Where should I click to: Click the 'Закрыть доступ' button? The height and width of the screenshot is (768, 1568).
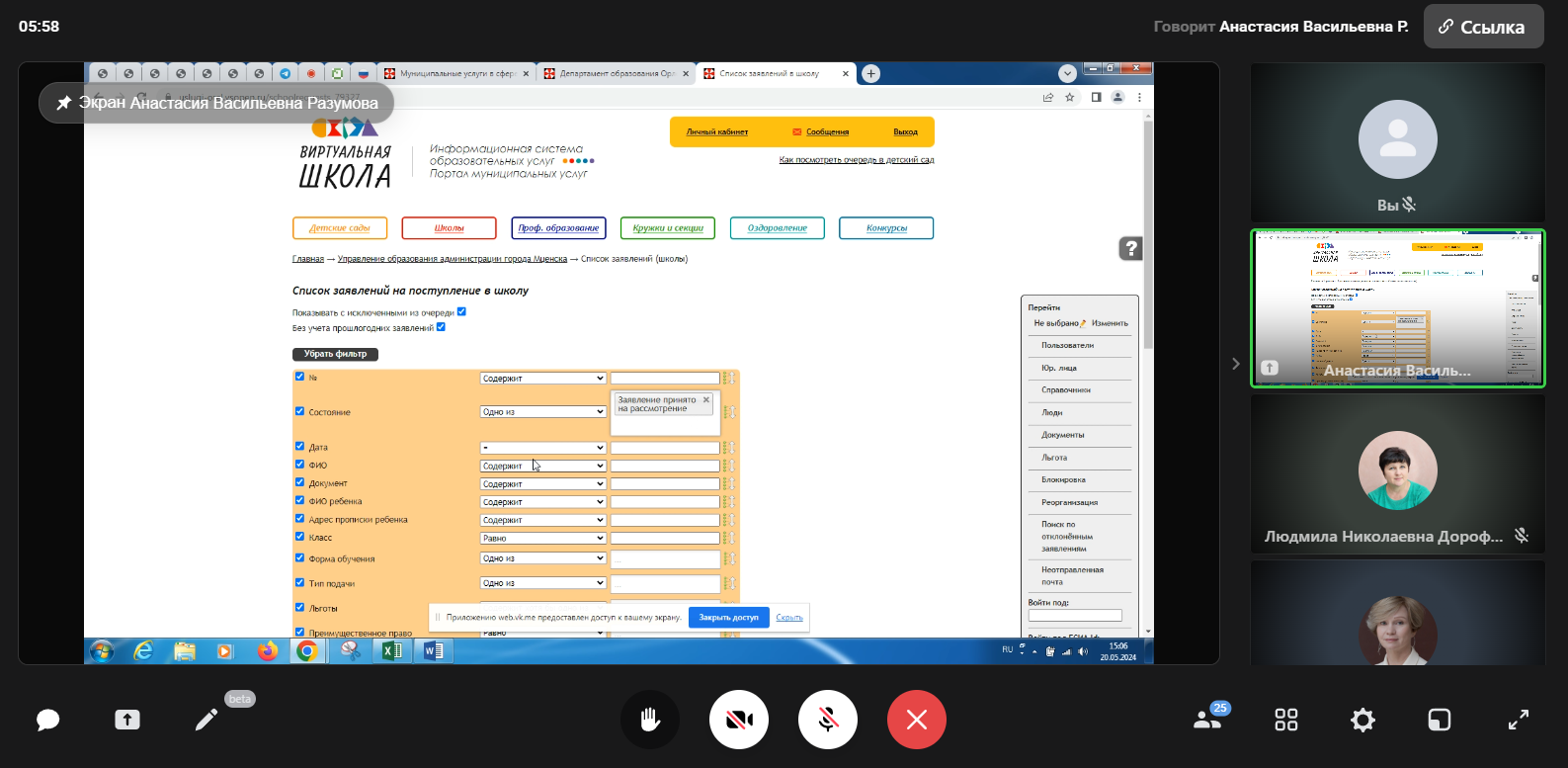coord(728,617)
